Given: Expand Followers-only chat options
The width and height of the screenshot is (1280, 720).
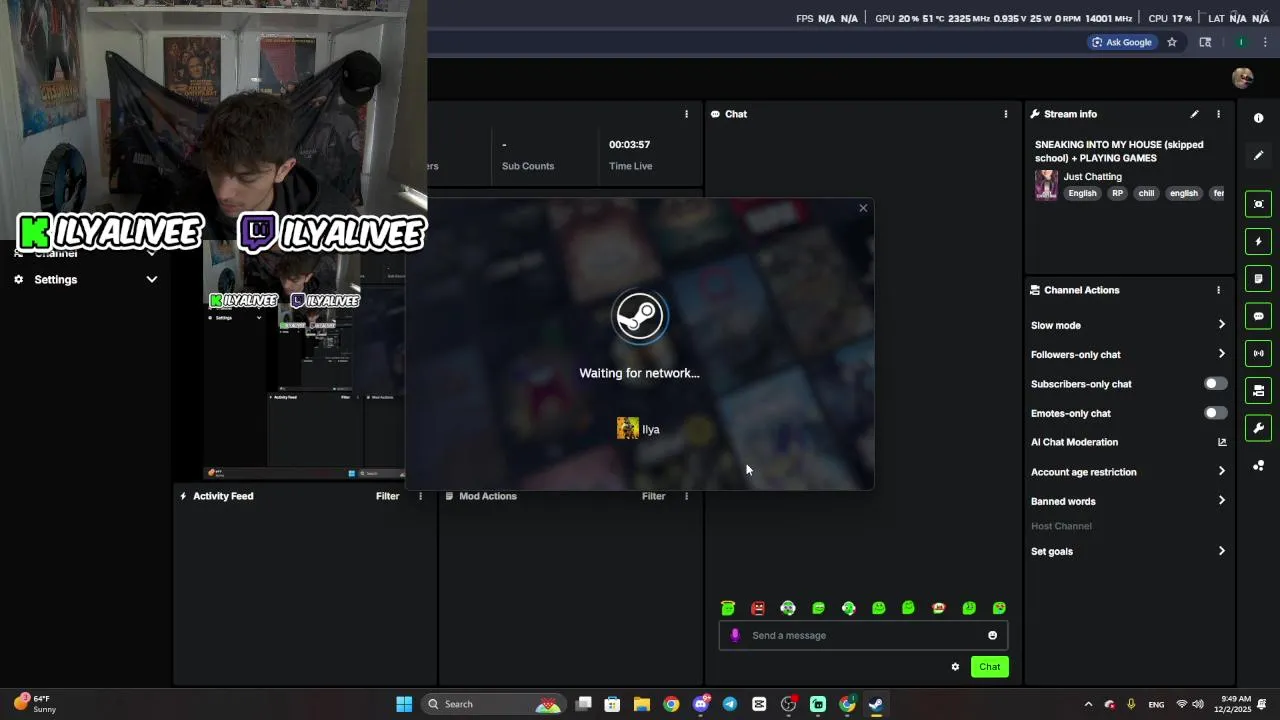Looking at the screenshot, I should pos(1221,354).
